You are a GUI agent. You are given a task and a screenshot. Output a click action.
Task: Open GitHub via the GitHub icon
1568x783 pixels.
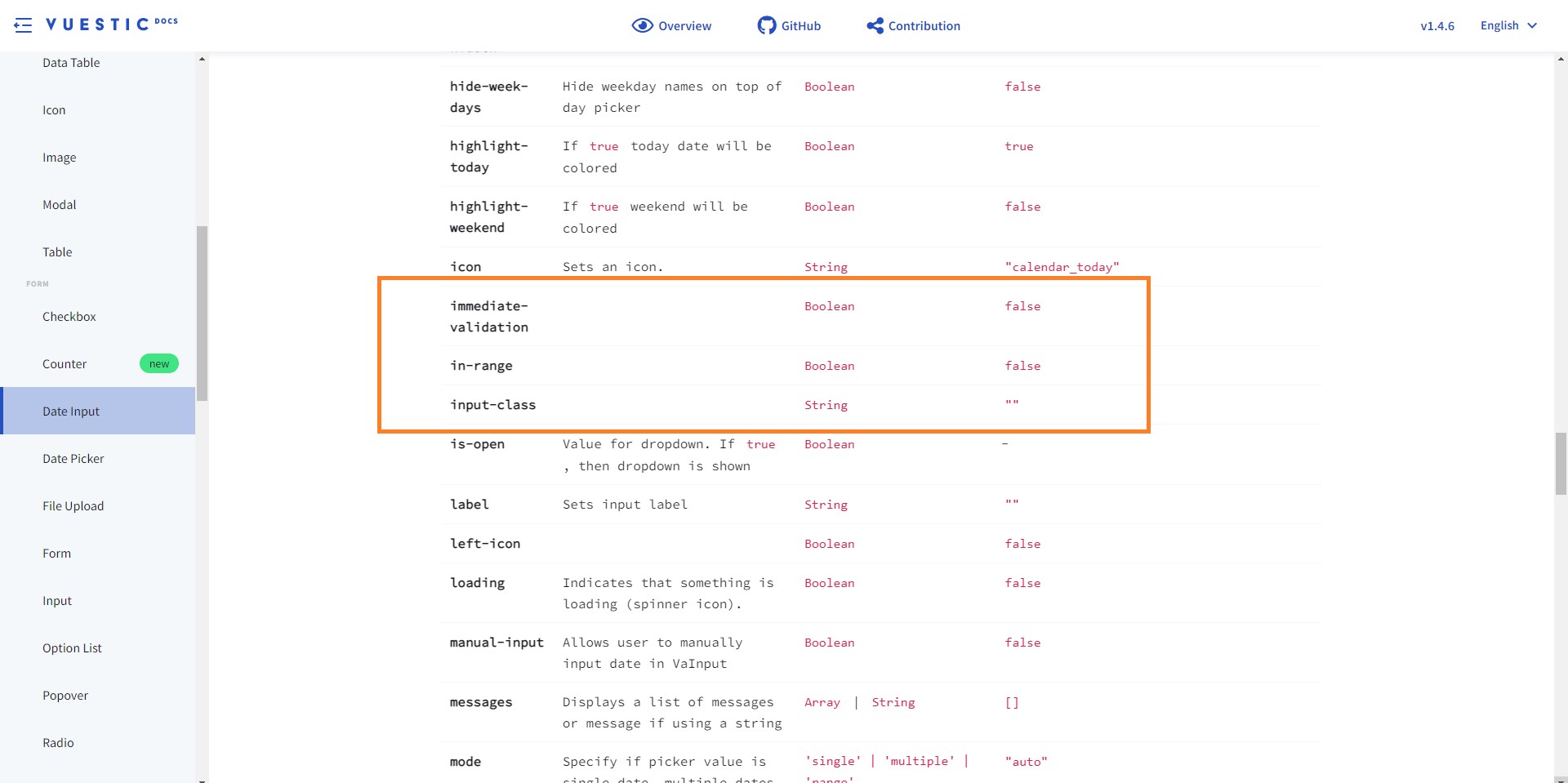[766, 25]
